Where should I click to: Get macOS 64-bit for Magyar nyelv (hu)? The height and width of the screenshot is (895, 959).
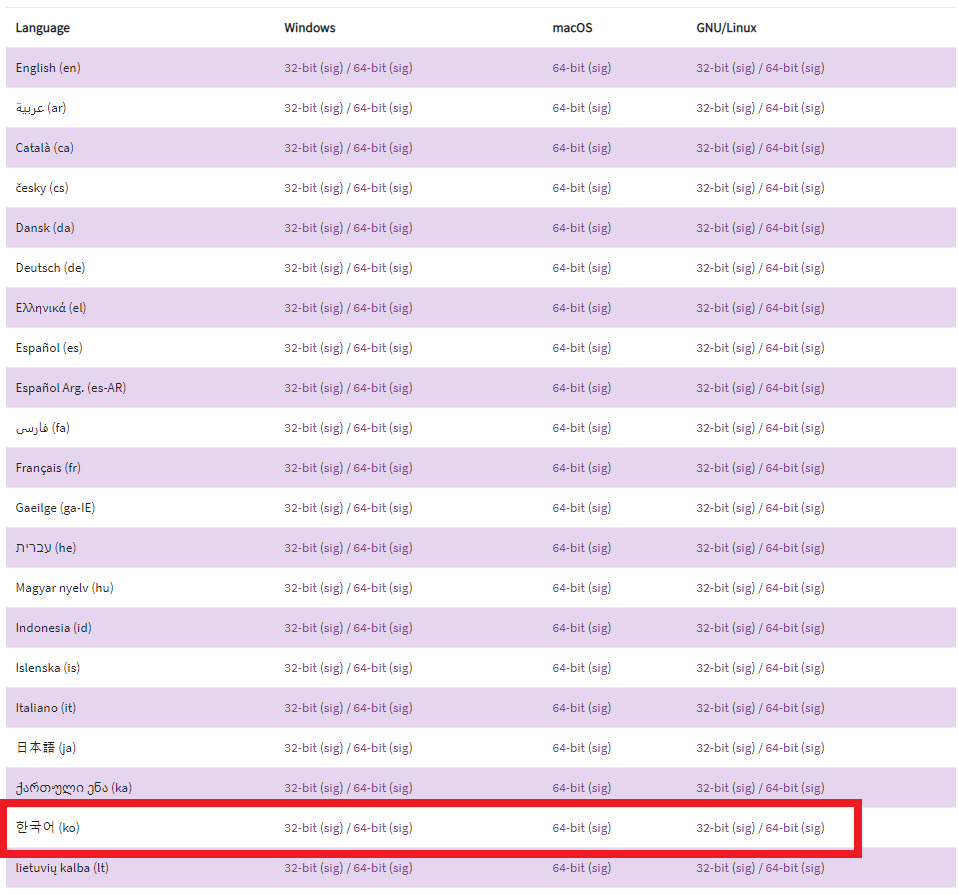tap(568, 587)
